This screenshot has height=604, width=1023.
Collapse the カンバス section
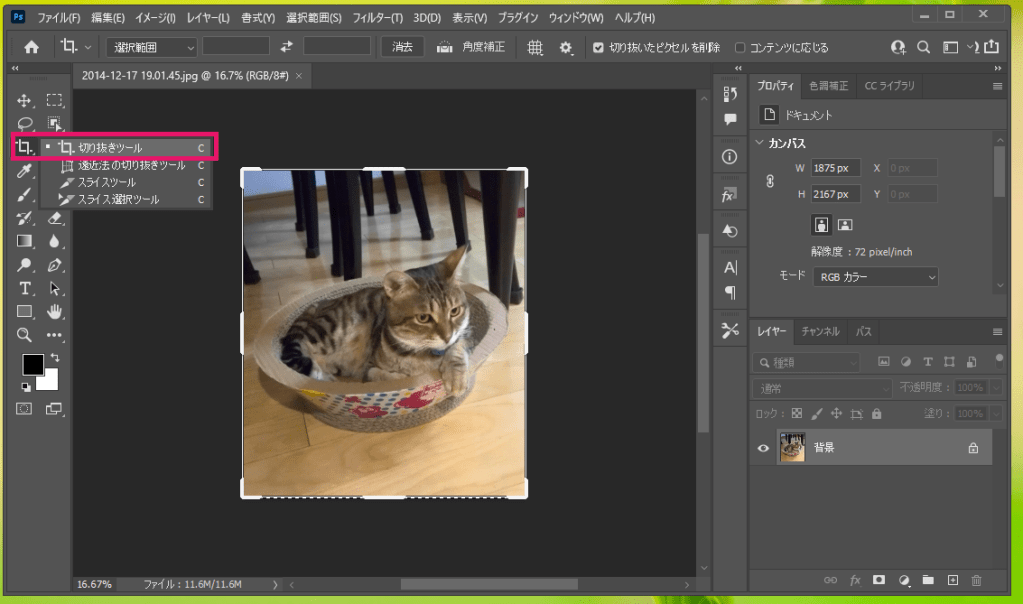(760, 143)
